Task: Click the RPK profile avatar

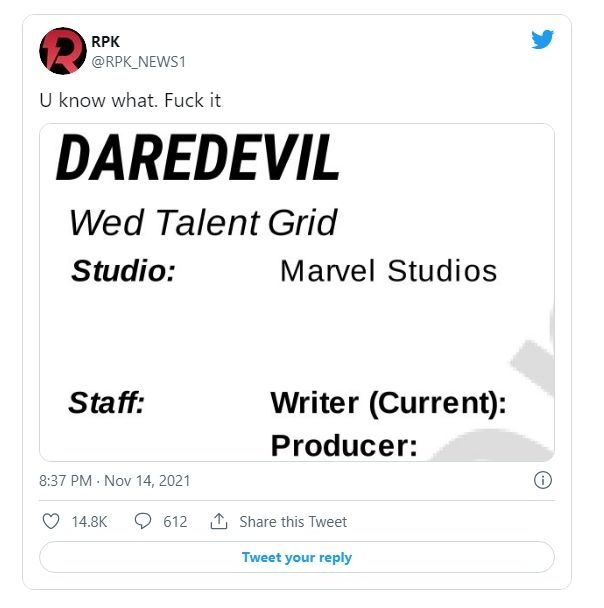Action: (62, 51)
